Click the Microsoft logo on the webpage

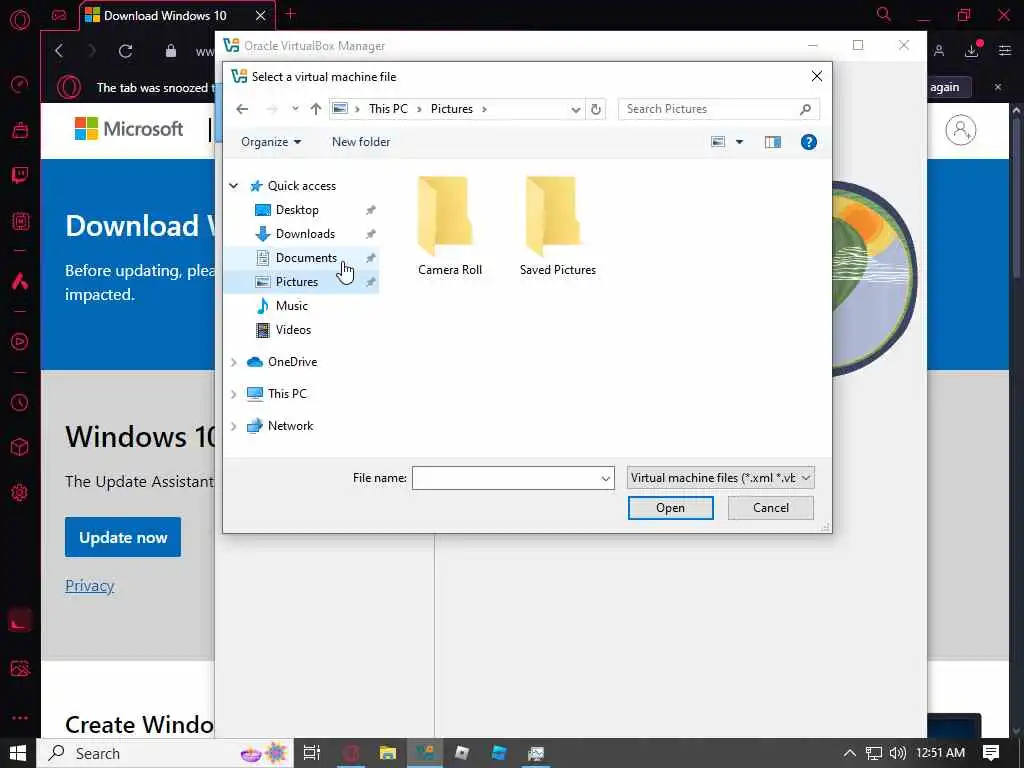[129, 129]
